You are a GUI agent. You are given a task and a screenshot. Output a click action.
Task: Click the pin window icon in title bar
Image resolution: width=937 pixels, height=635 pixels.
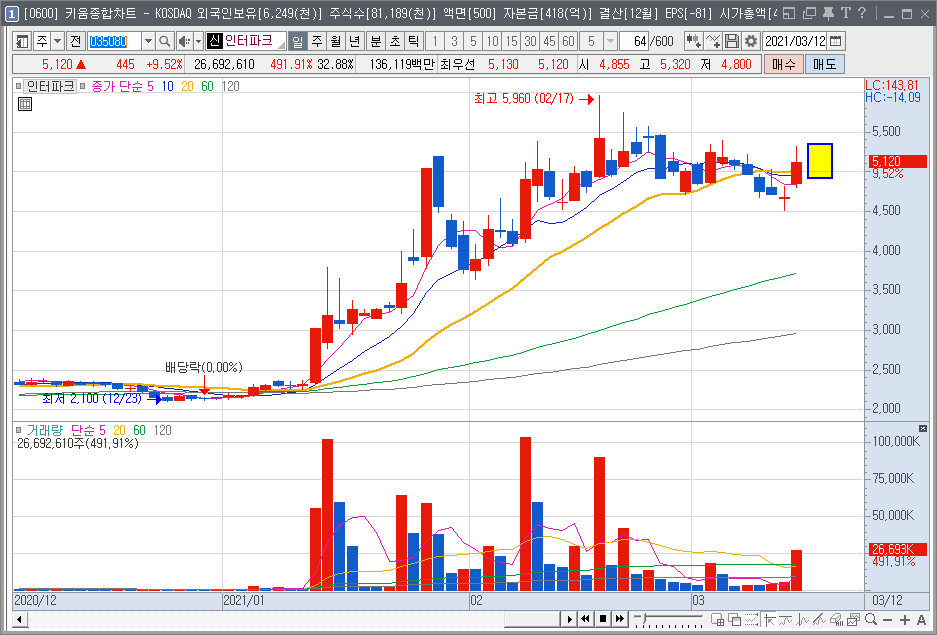coord(828,13)
